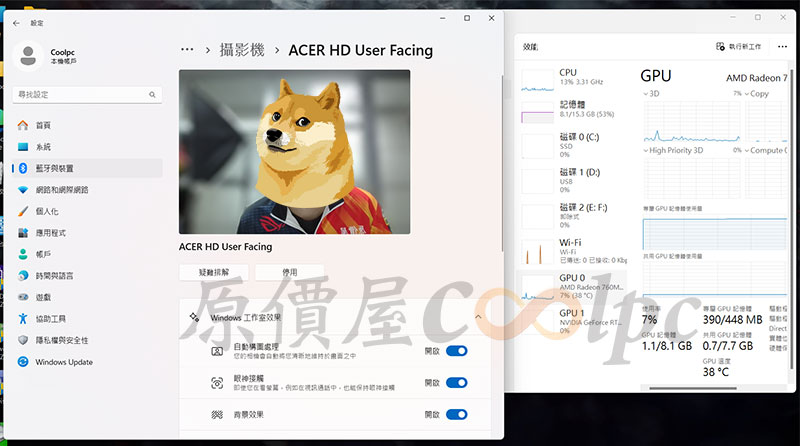Viewport: 800px width, 446px height.
Task: Open Task Manager more options ellipsis
Action: coord(782,46)
